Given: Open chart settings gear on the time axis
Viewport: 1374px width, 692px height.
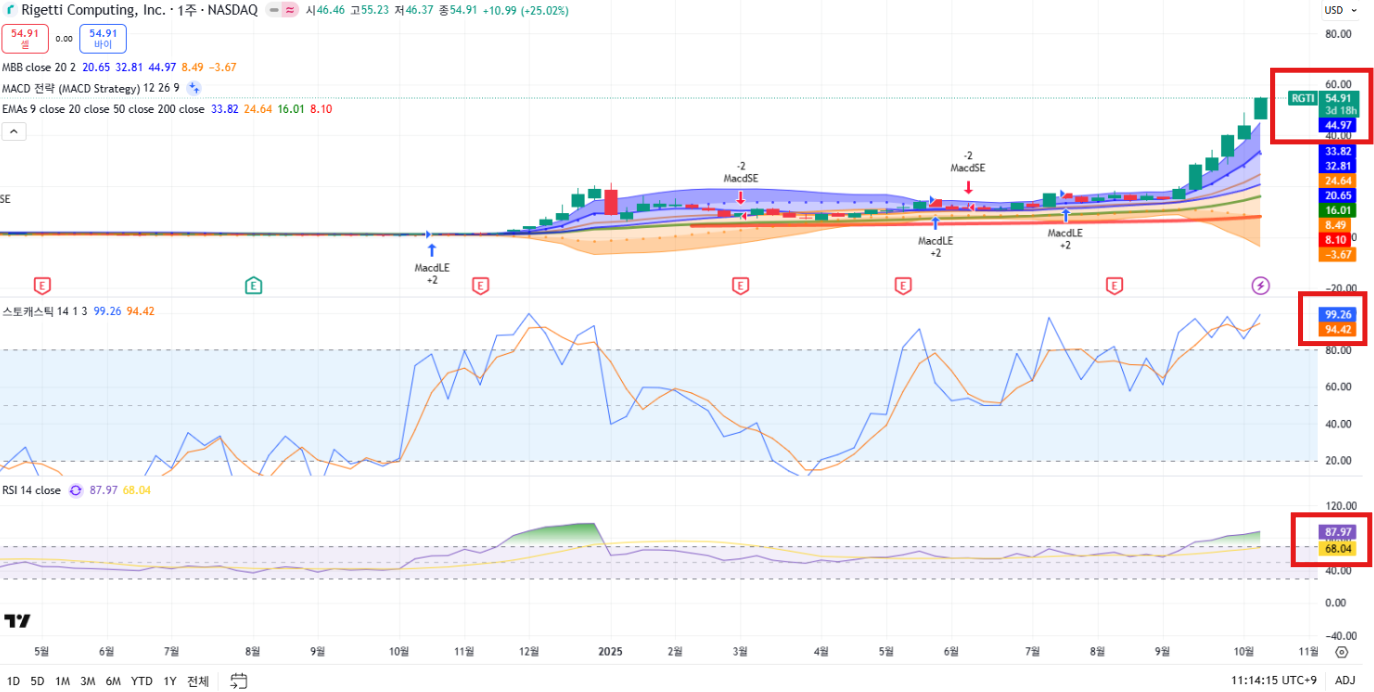Looking at the screenshot, I should [x=1342, y=652].
